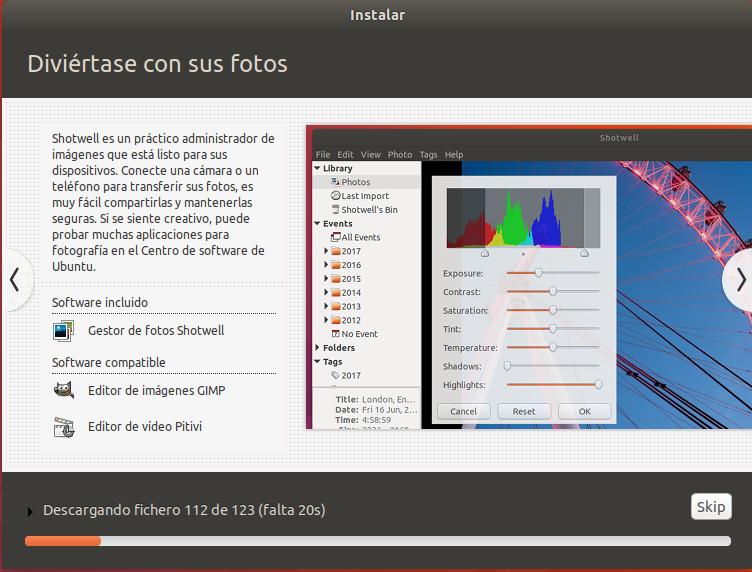Click the Shadows slider handle
The width and height of the screenshot is (752, 572).
point(507,366)
